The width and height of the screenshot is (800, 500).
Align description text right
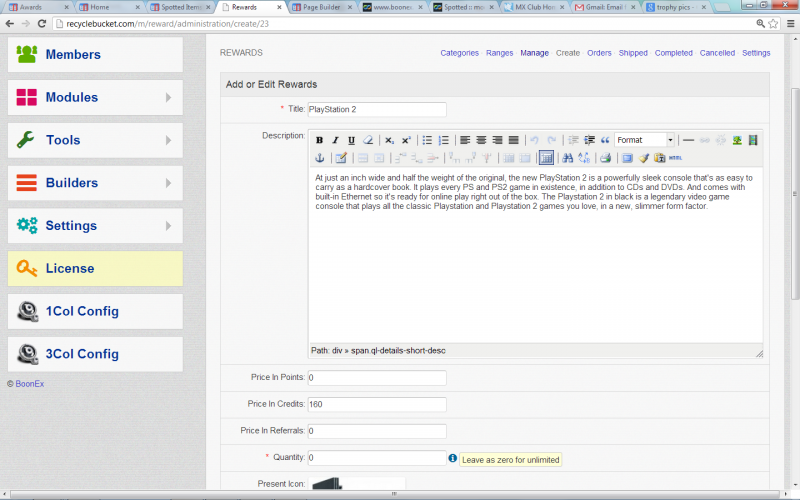point(497,140)
